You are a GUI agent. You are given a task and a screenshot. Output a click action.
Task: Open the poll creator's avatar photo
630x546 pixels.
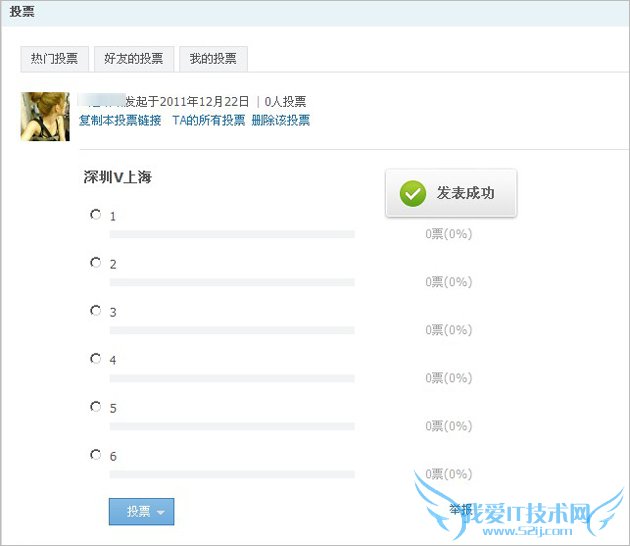(x=45, y=117)
